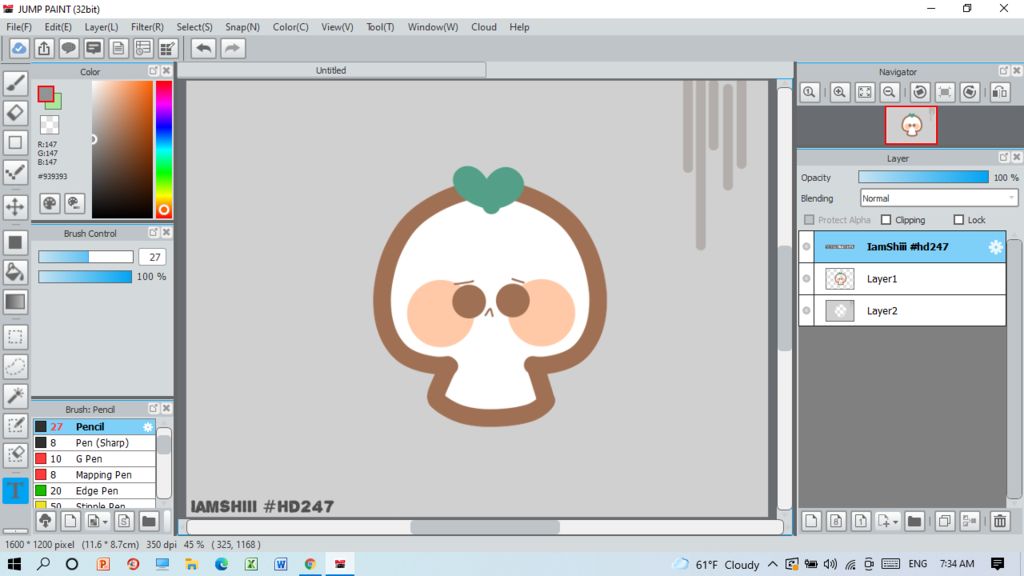This screenshot has height=576, width=1024.
Task: Select the Gradient tool
Action: [15, 302]
